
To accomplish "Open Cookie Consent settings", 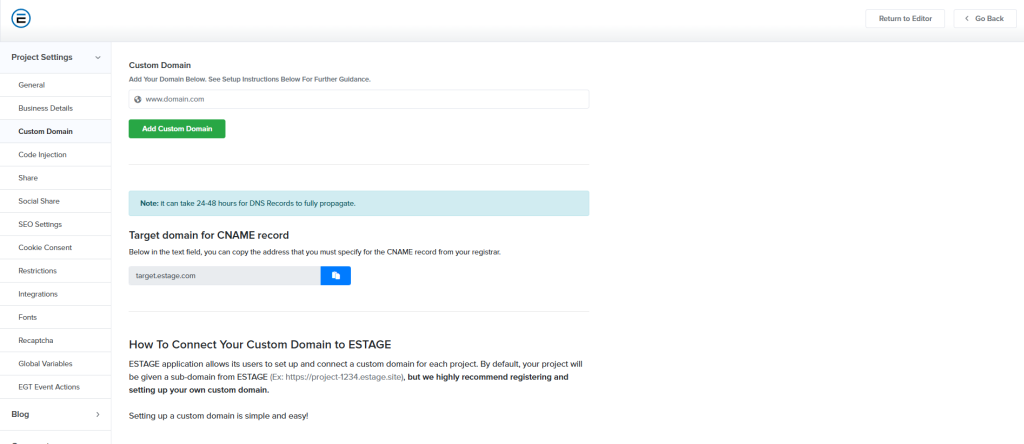I will click(x=56, y=247).
